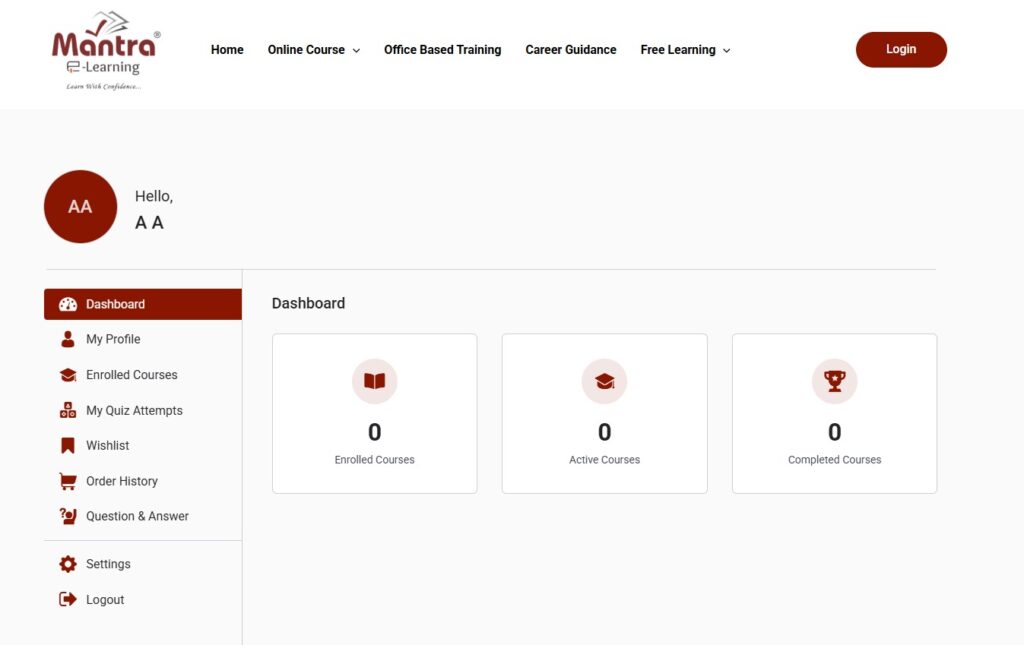Click the trophy icon in Completed Courses card

[x=834, y=381]
